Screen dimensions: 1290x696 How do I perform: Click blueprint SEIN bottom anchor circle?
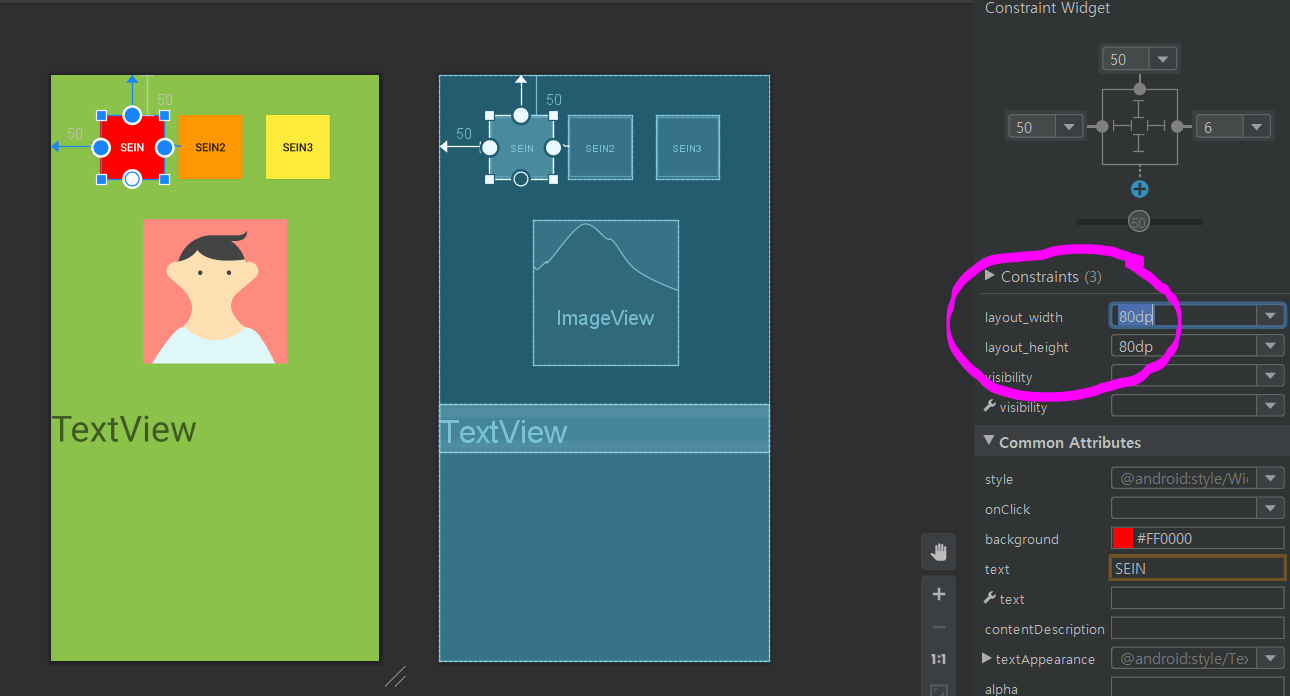(521, 179)
